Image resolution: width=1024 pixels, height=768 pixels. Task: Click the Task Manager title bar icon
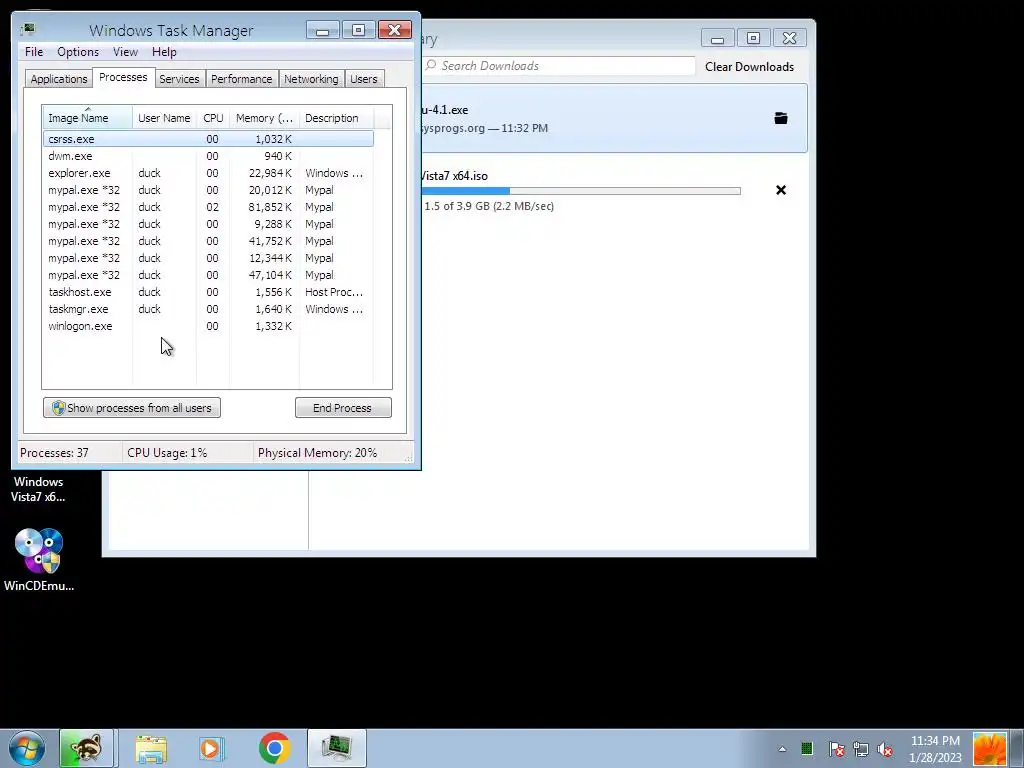click(27, 29)
